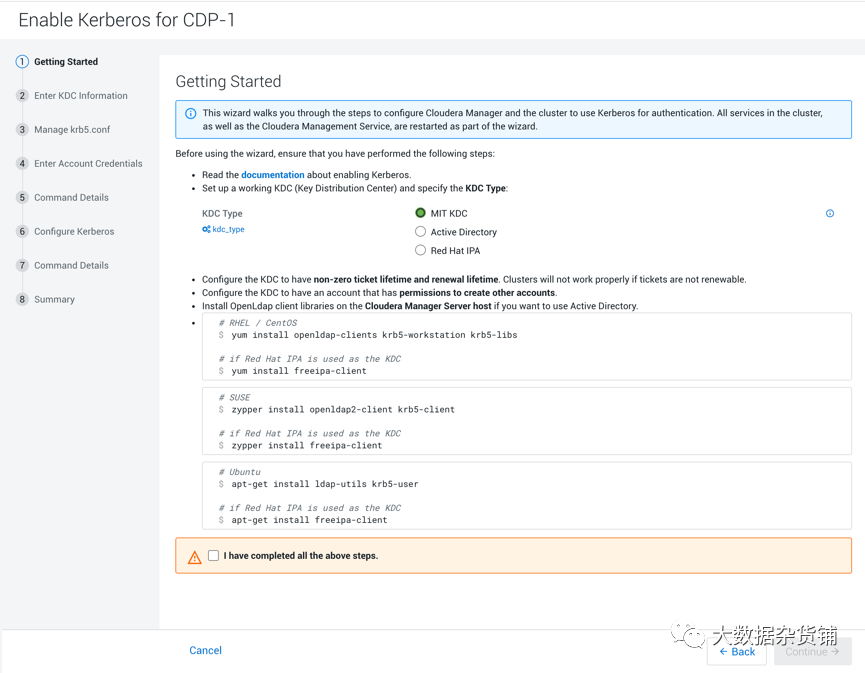Click the step 1 circle icon
The width and height of the screenshot is (865, 673).
22,62
